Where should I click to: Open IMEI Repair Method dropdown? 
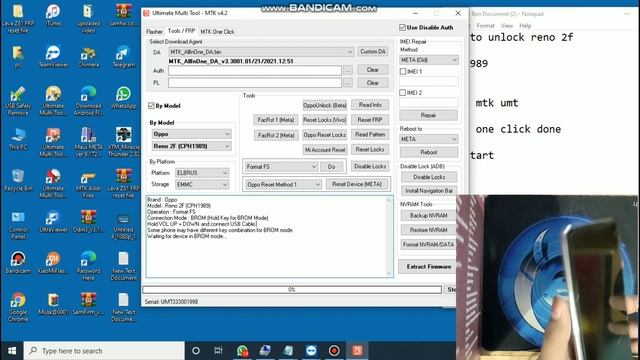(429, 60)
